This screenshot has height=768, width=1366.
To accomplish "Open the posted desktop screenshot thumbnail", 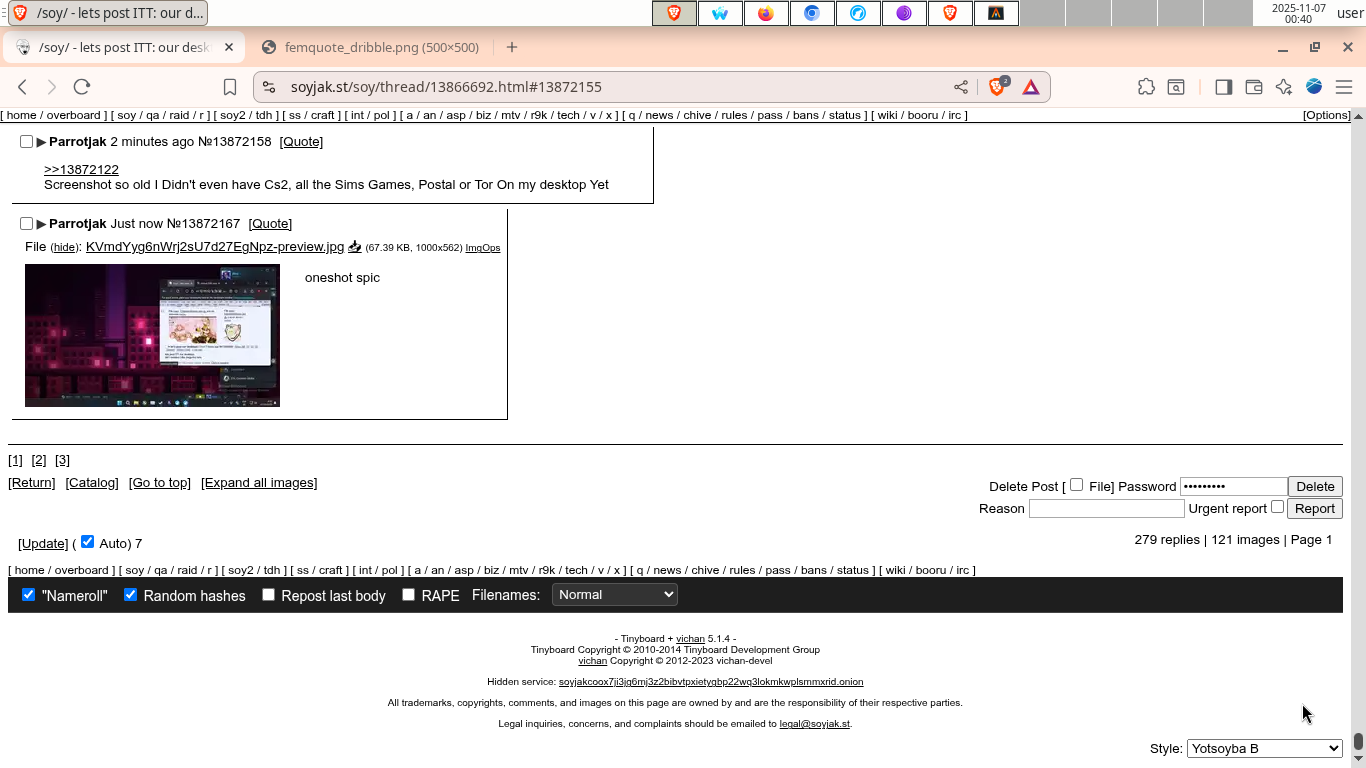I will point(152,335).
